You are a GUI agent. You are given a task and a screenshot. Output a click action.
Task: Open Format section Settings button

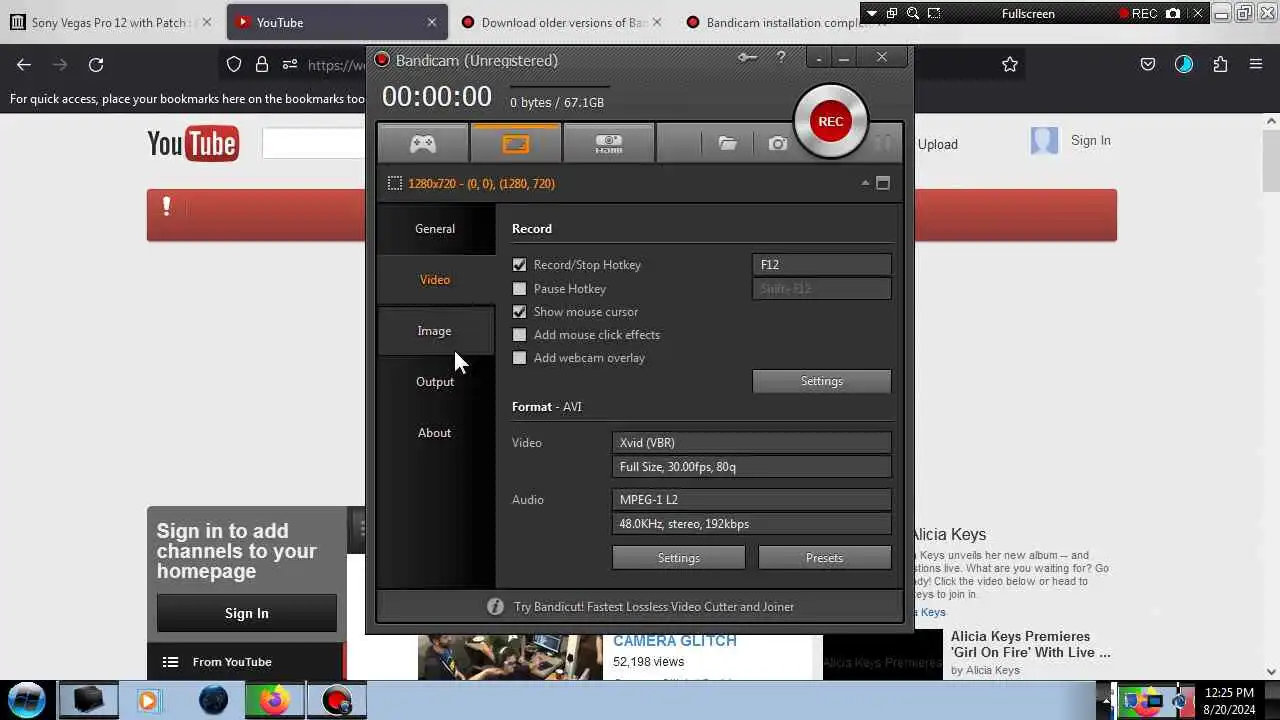coord(679,558)
